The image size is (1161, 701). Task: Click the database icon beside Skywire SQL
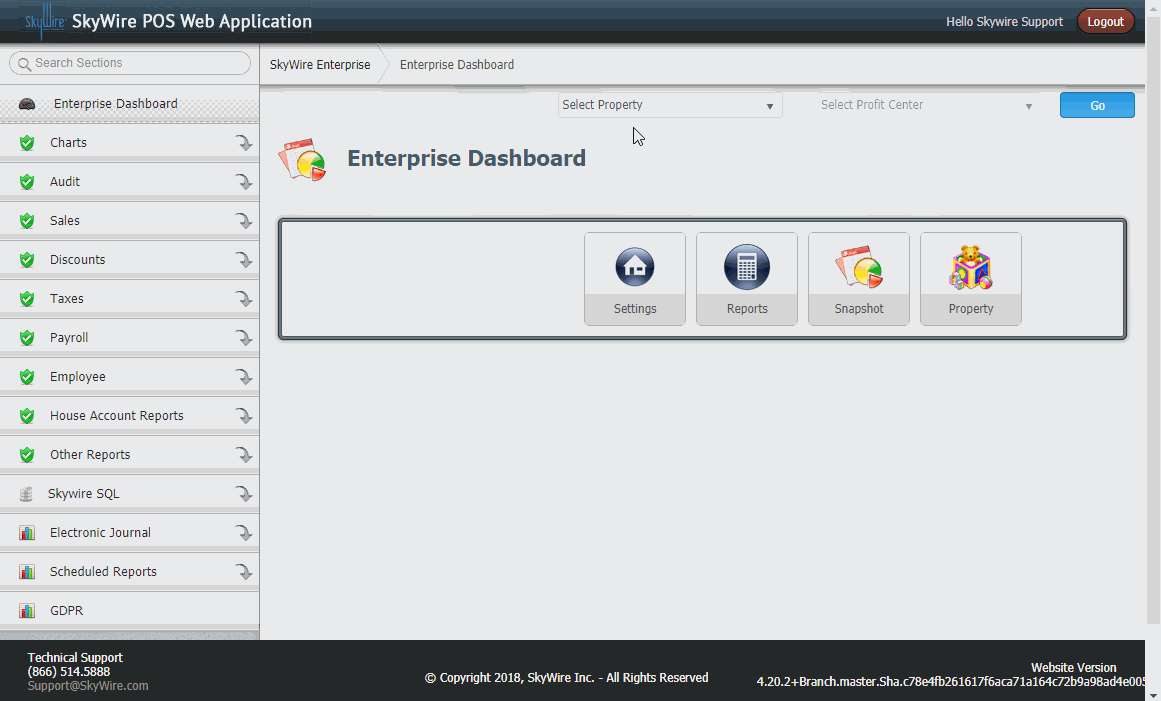pyautogui.click(x=26, y=494)
